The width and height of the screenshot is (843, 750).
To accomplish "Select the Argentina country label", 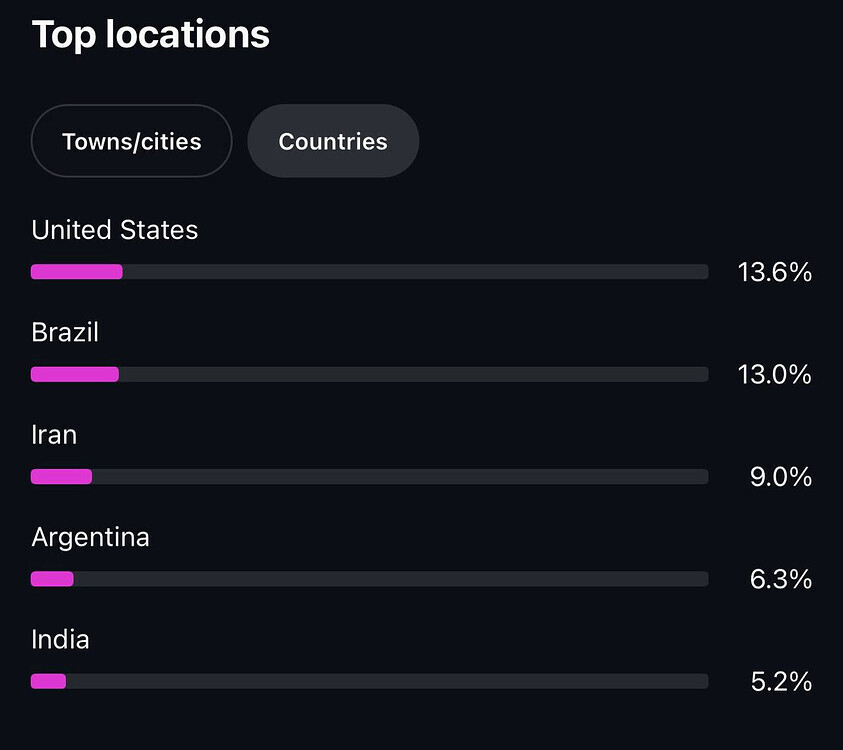I will (91, 537).
